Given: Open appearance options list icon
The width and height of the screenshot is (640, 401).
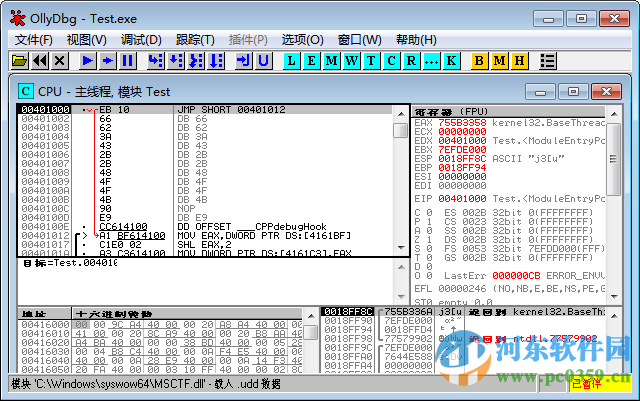Looking at the screenshot, I should coord(547,61).
